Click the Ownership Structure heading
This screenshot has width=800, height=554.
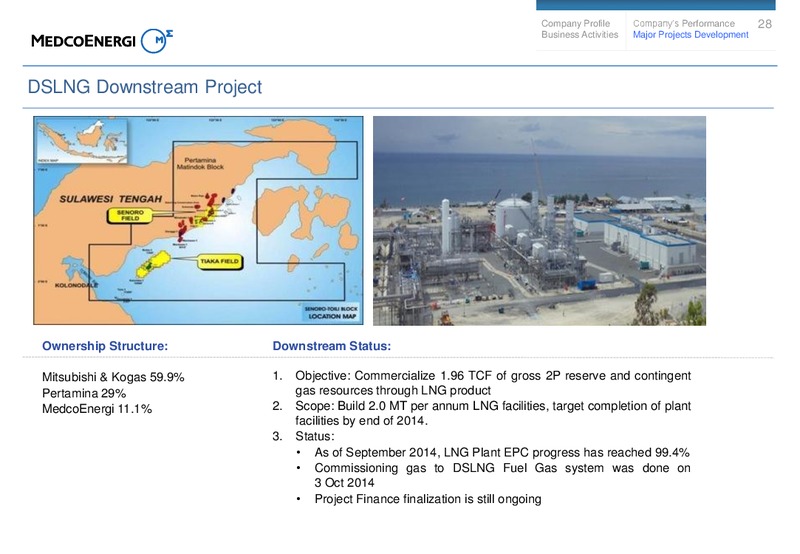pyautogui.click(x=105, y=346)
